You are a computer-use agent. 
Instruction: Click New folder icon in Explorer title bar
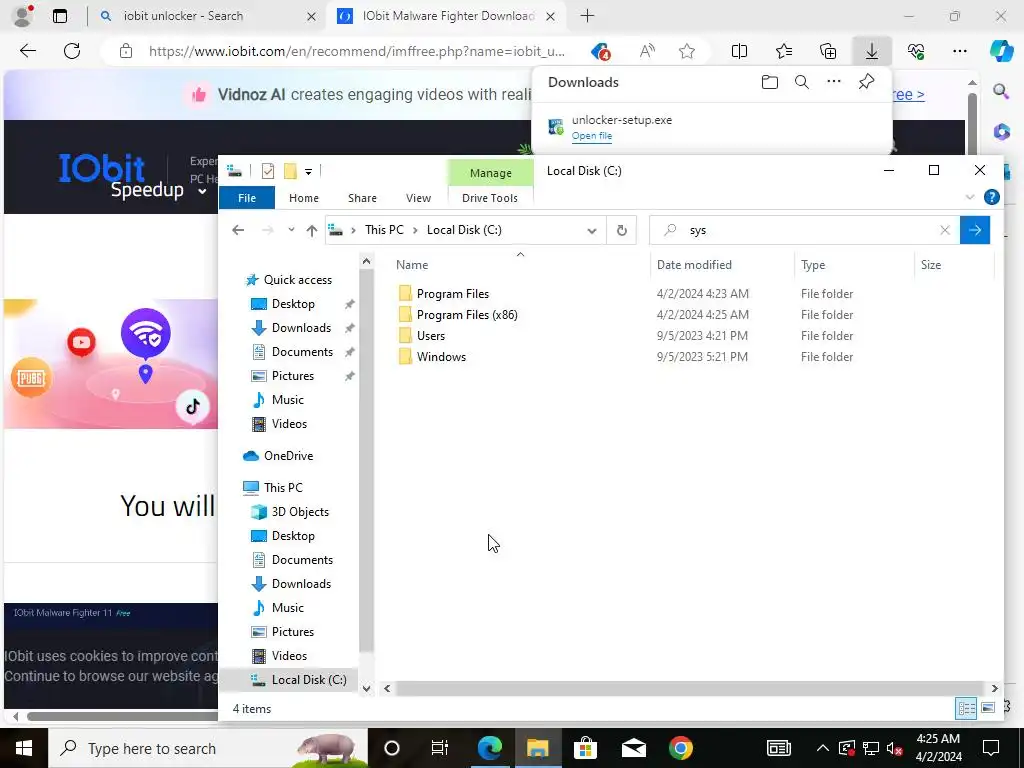291,171
